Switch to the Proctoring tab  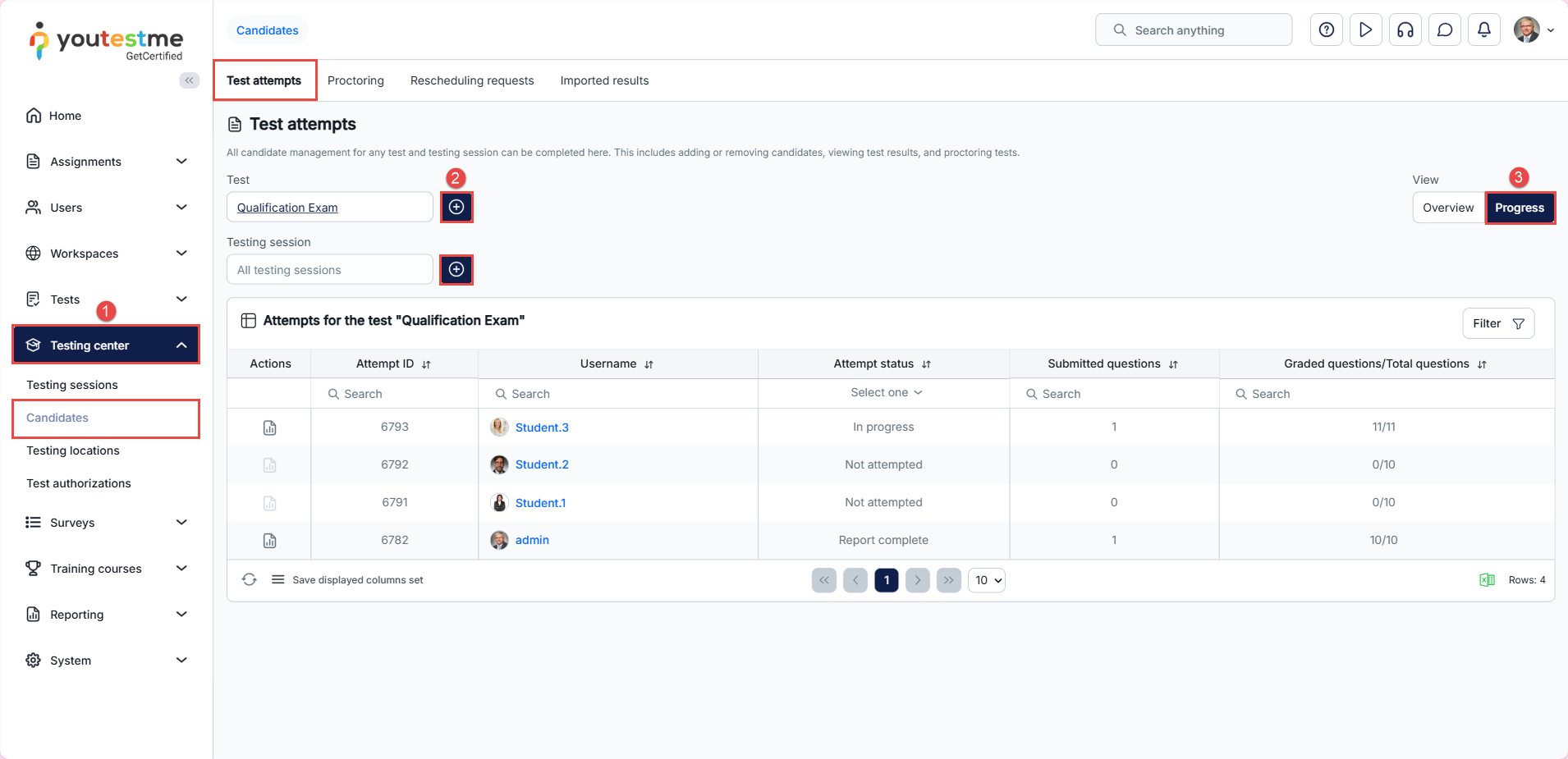tap(355, 80)
